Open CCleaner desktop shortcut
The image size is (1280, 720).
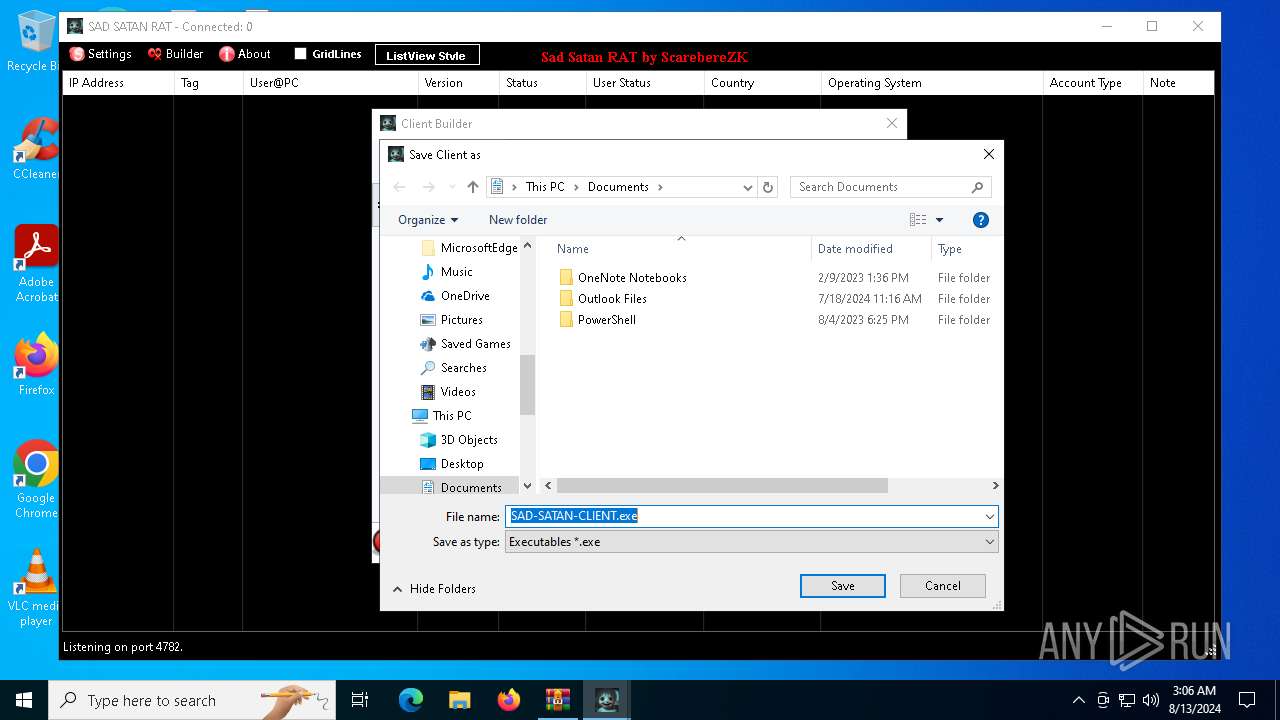36,148
